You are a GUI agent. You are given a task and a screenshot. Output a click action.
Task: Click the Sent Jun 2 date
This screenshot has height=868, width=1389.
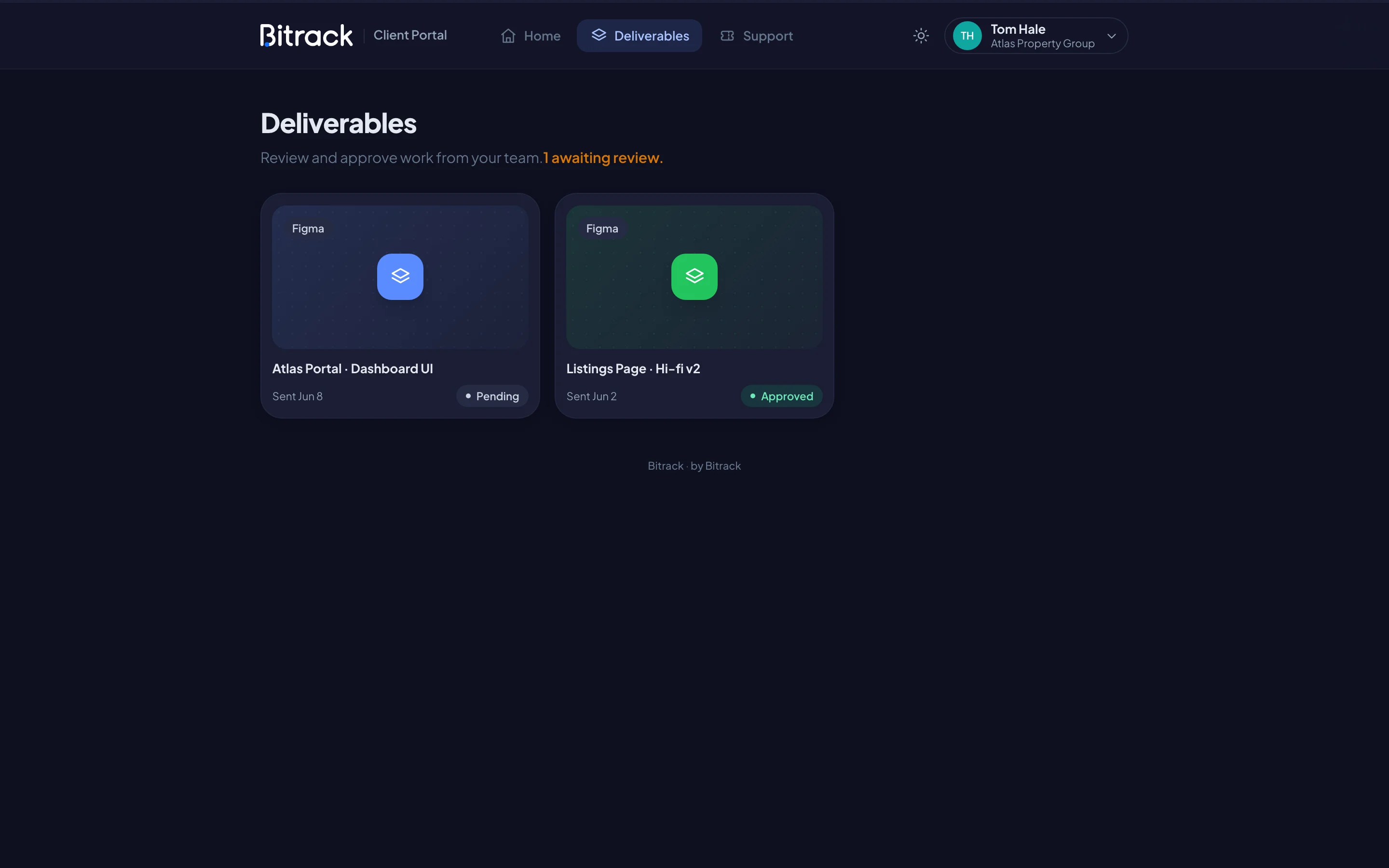click(591, 396)
